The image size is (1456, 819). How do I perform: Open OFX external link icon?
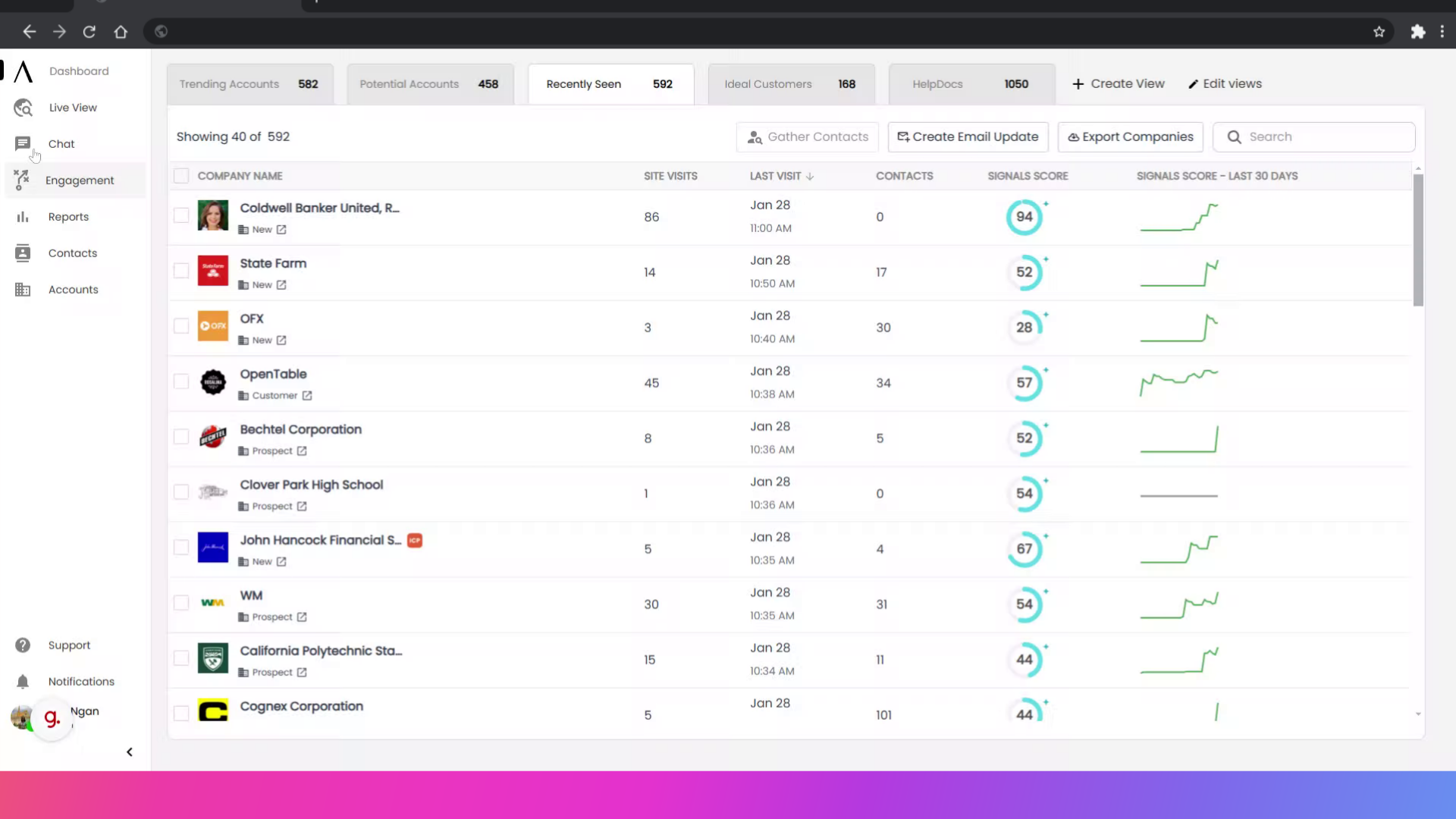pyautogui.click(x=281, y=340)
